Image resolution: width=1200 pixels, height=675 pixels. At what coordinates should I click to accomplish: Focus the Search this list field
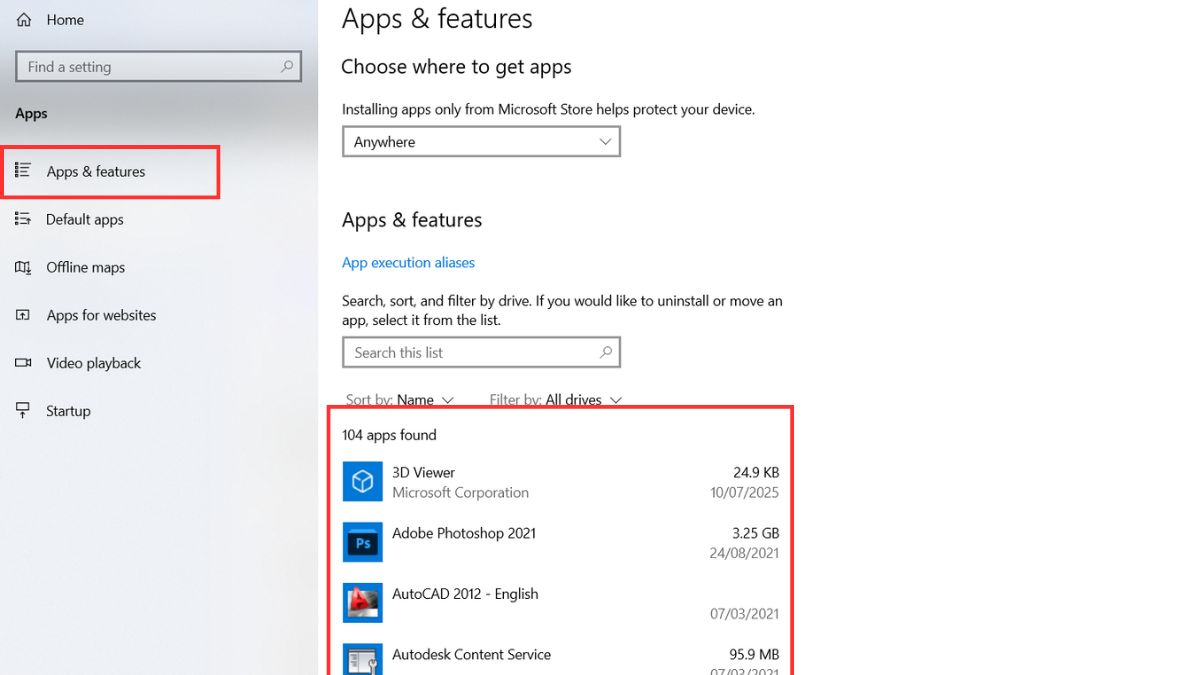[x=481, y=352]
